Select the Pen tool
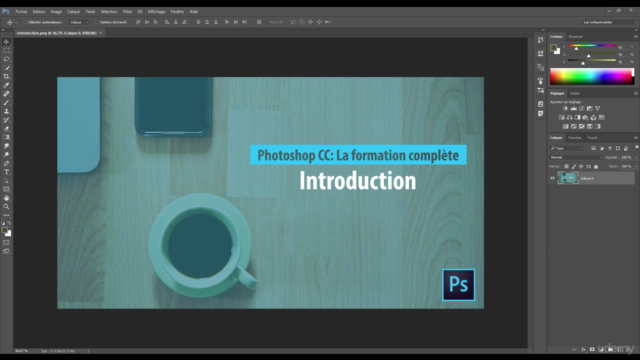 pyautogui.click(x=6, y=163)
